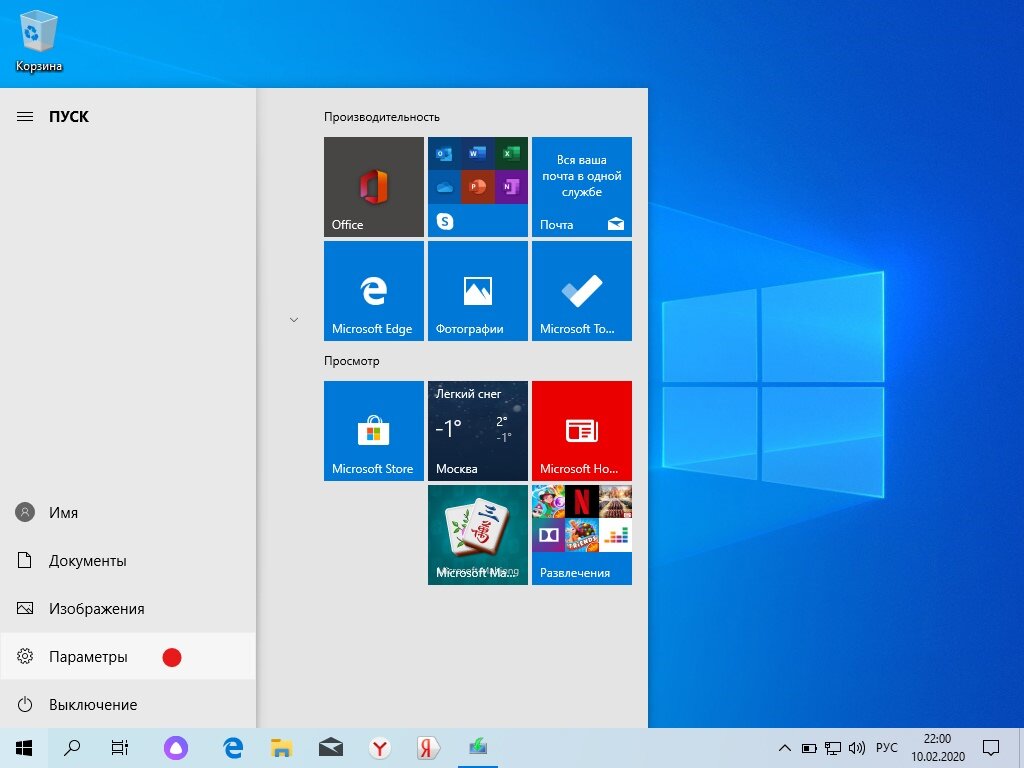Open the Microsoft To-Do tile
Screen dimensions: 1024x768
[x=581, y=291]
